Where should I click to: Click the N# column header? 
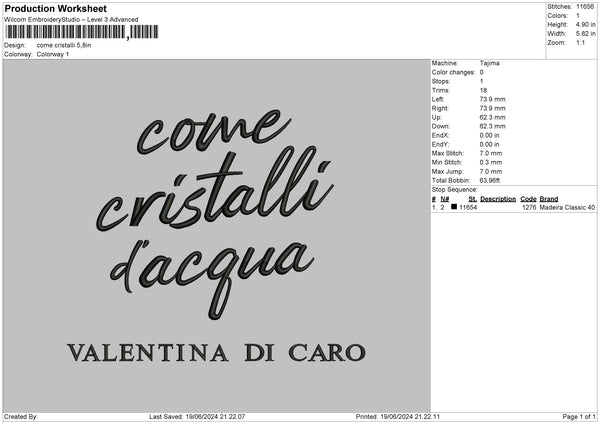[445, 199]
